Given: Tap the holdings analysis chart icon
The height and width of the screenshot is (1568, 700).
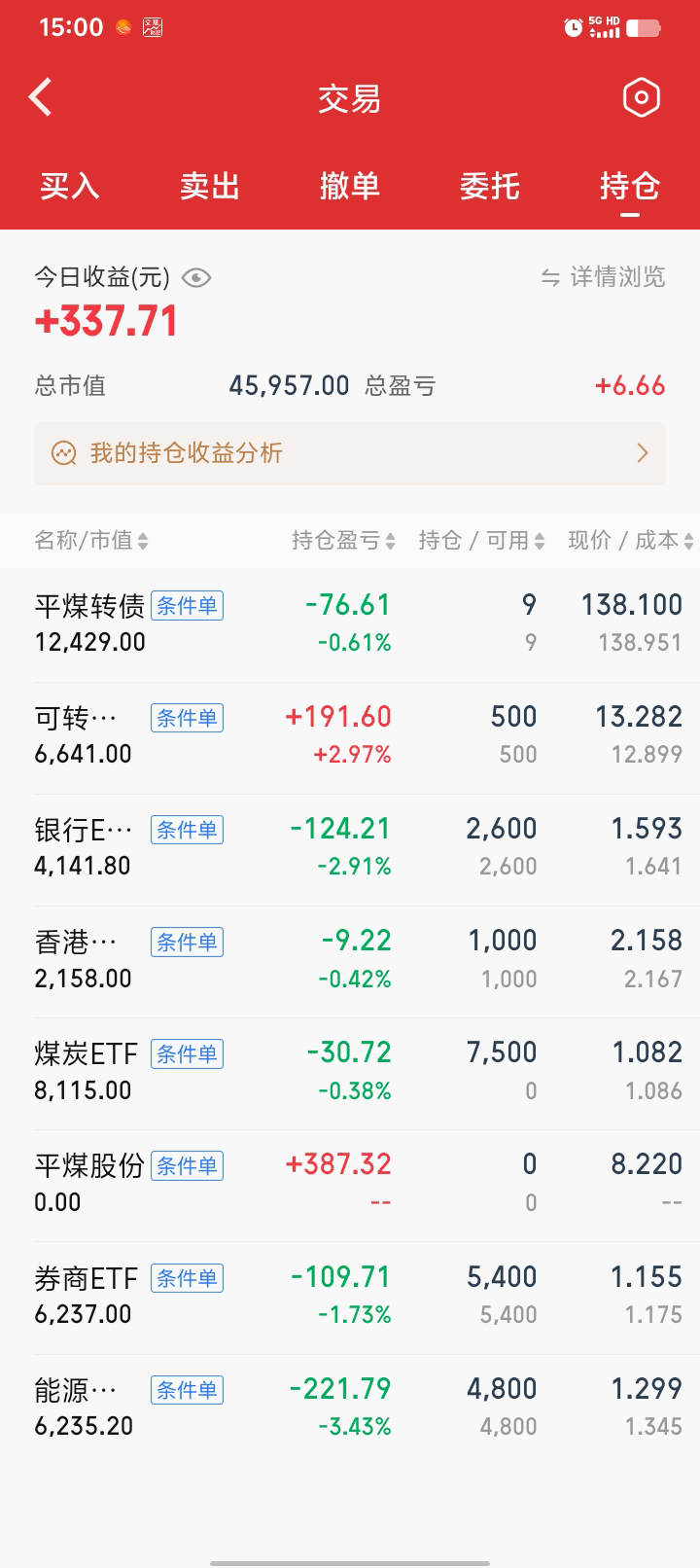Looking at the screenshot, I should click(x=64, y=453).
